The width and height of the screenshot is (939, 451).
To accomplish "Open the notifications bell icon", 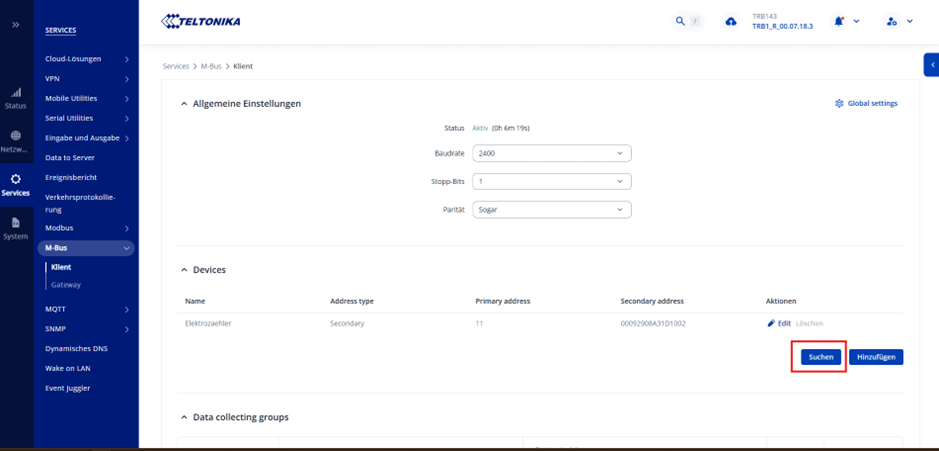I will coord(839,21).
